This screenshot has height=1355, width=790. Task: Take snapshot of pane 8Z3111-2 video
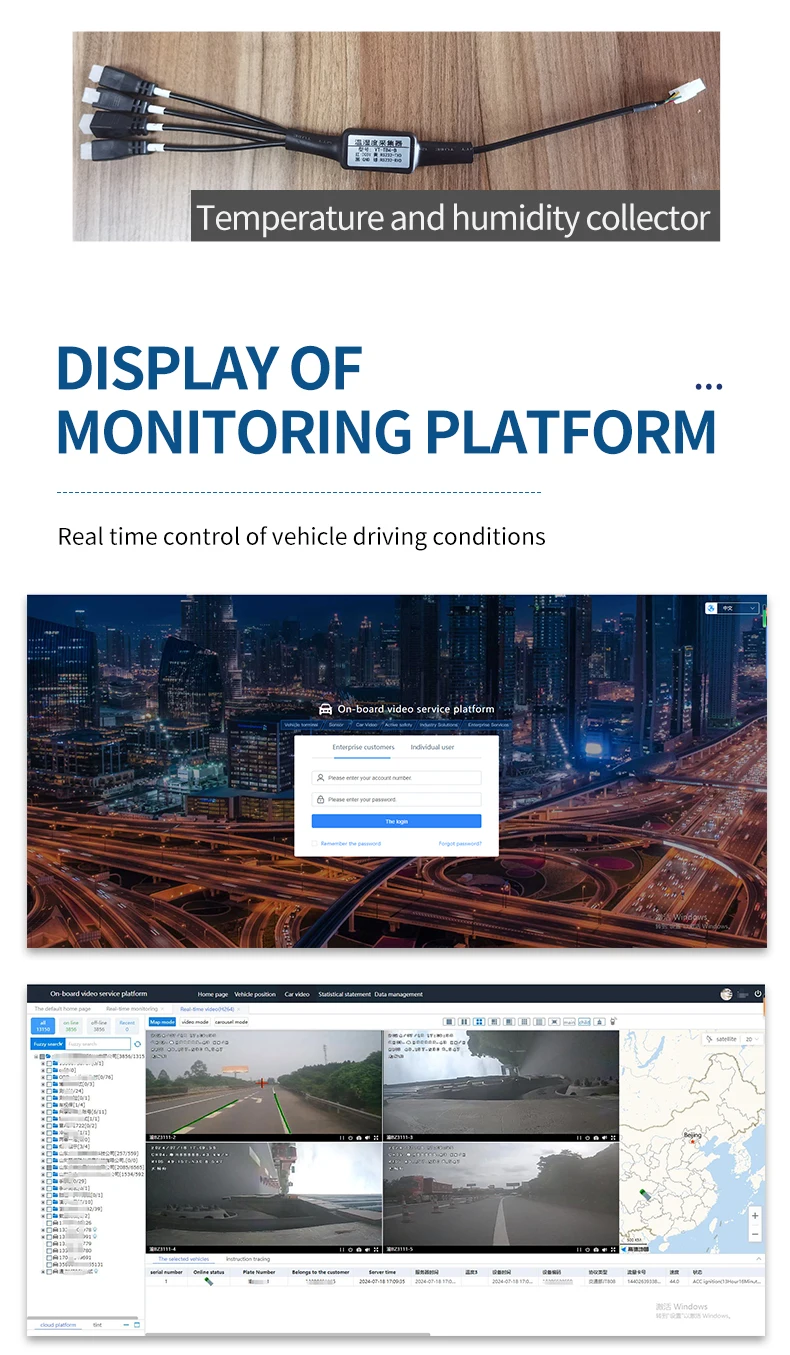358,1138
